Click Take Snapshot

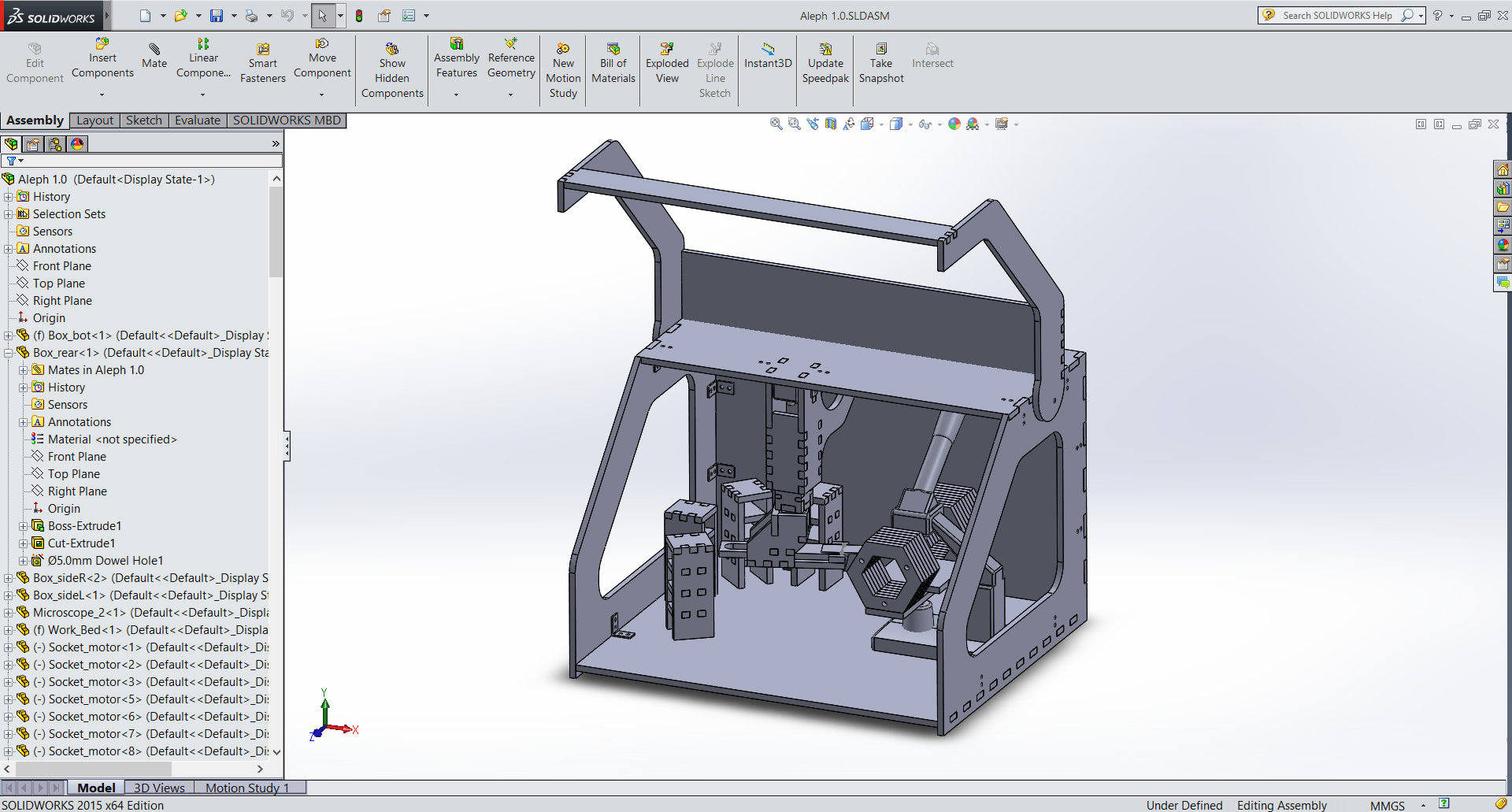coord(881,63)
